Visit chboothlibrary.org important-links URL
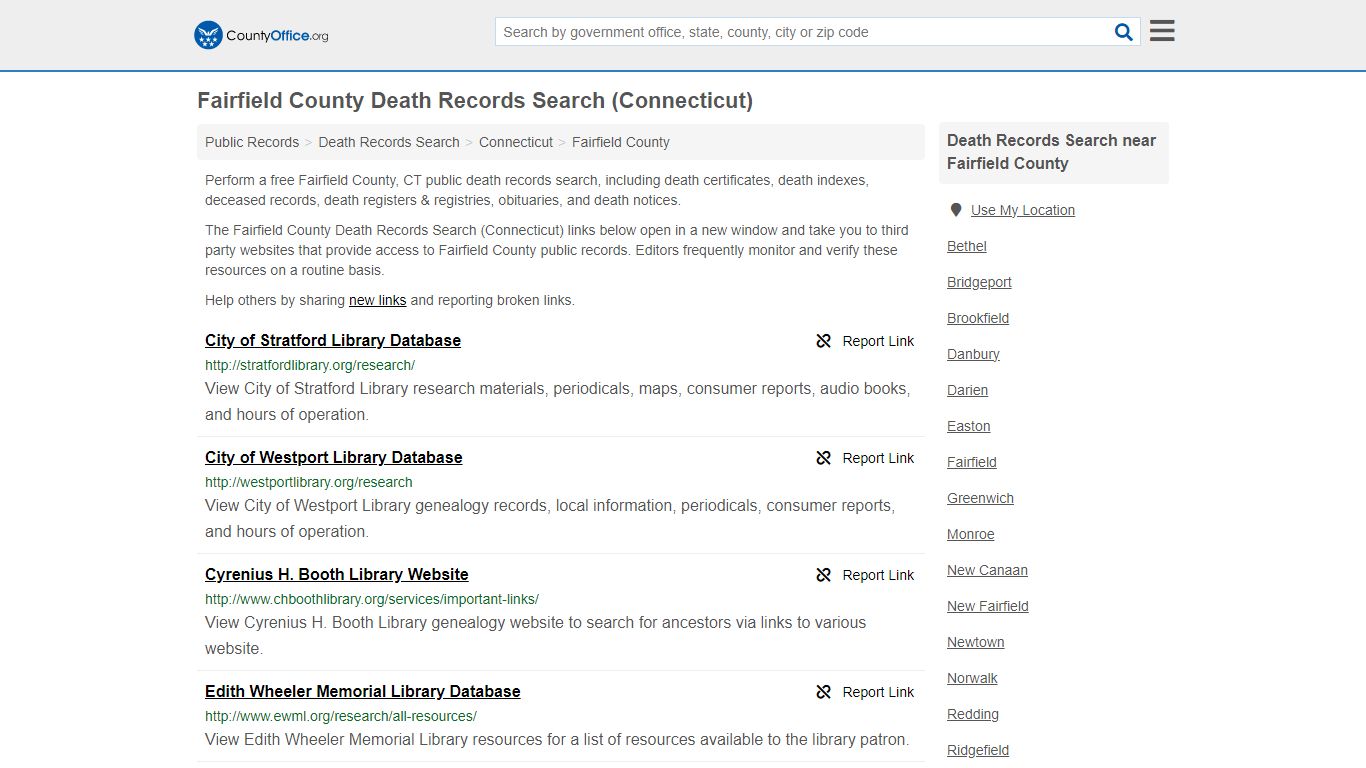Viewport: 1366px width, 768px height. tap(372, 599)
